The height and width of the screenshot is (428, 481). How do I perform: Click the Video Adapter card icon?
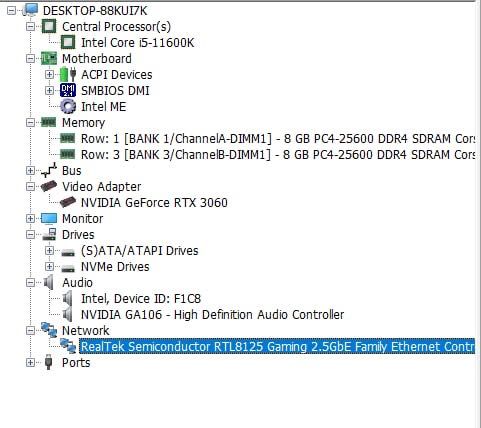tap(49, 186)
